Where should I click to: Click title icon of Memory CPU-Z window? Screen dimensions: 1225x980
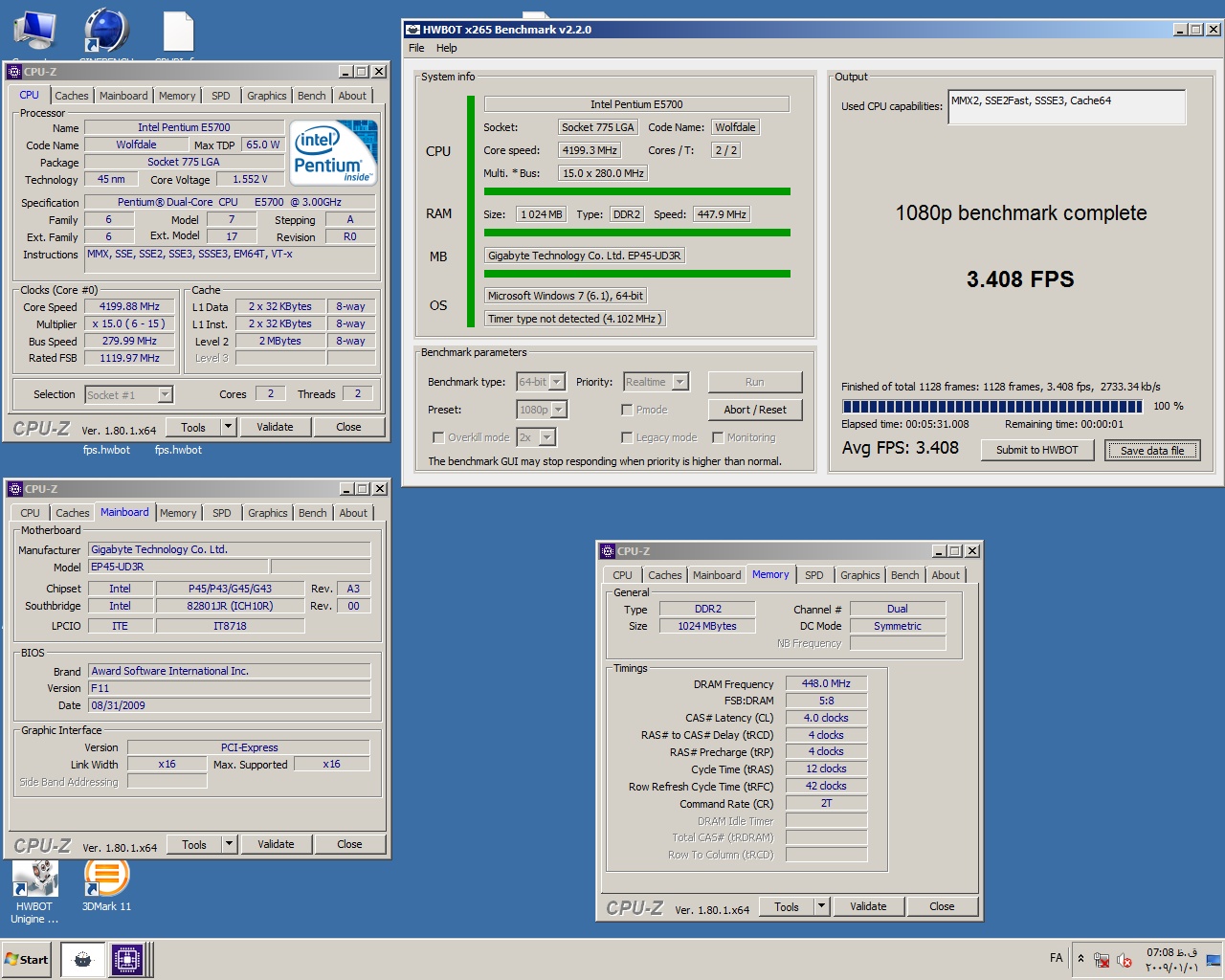tap(608, 551)
